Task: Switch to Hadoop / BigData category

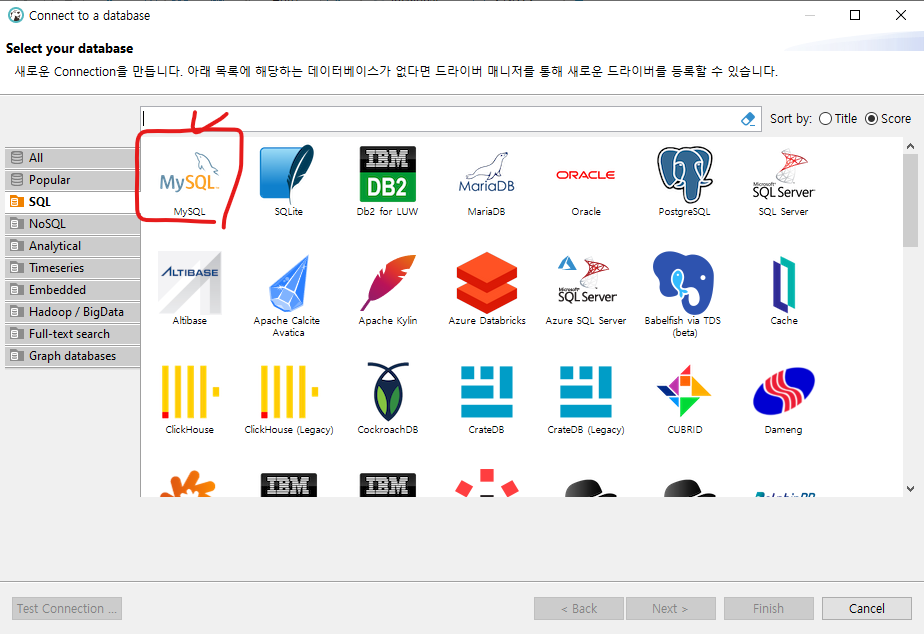Action: click(72, 312)
